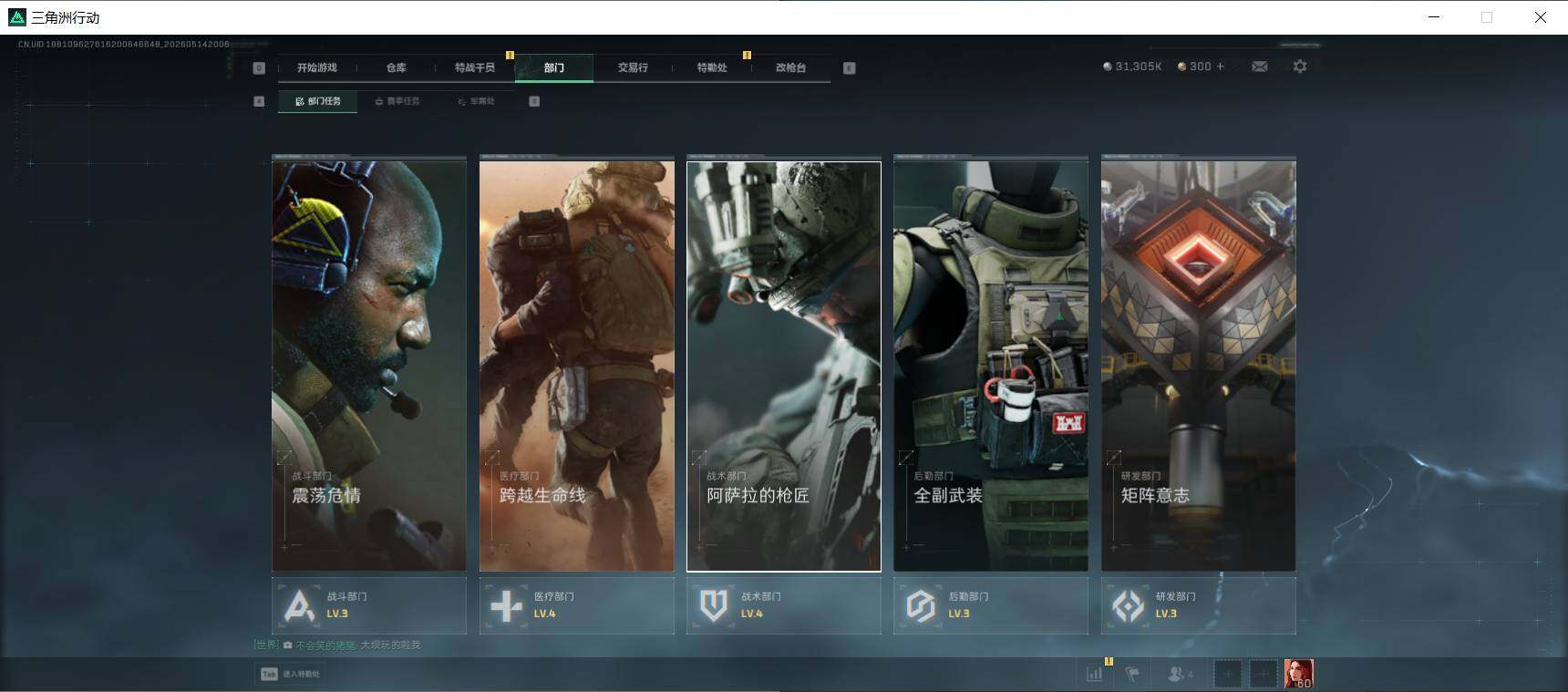Open the settings gear icon

(x=1300, y=67)
